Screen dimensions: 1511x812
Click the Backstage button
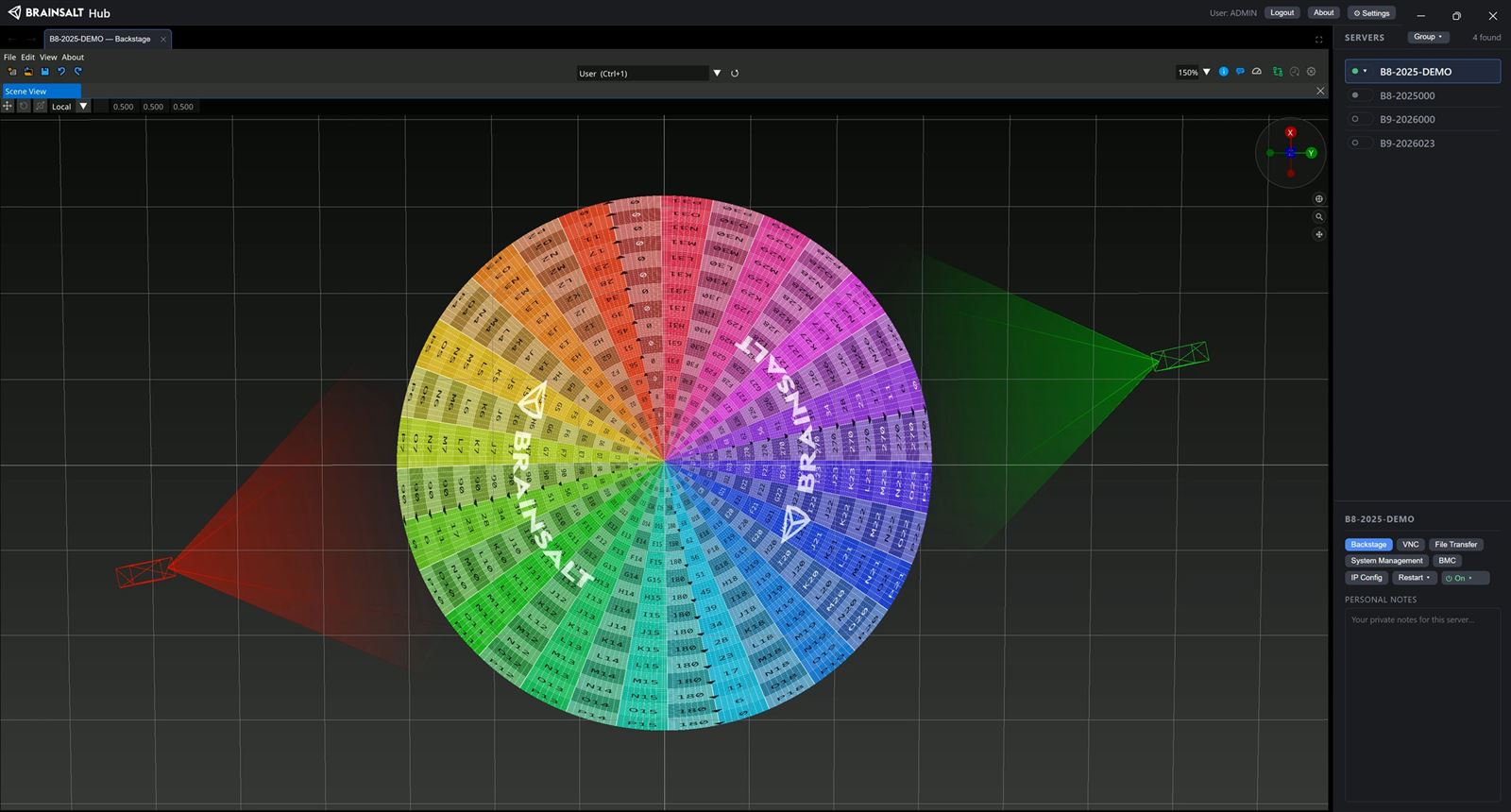1368,545
